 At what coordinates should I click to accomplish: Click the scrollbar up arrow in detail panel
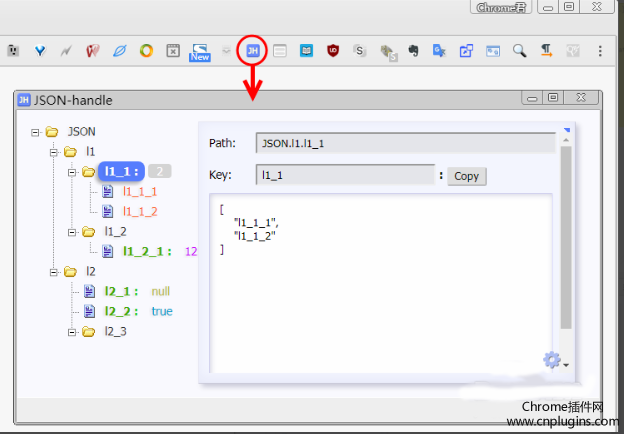(566, 140)
